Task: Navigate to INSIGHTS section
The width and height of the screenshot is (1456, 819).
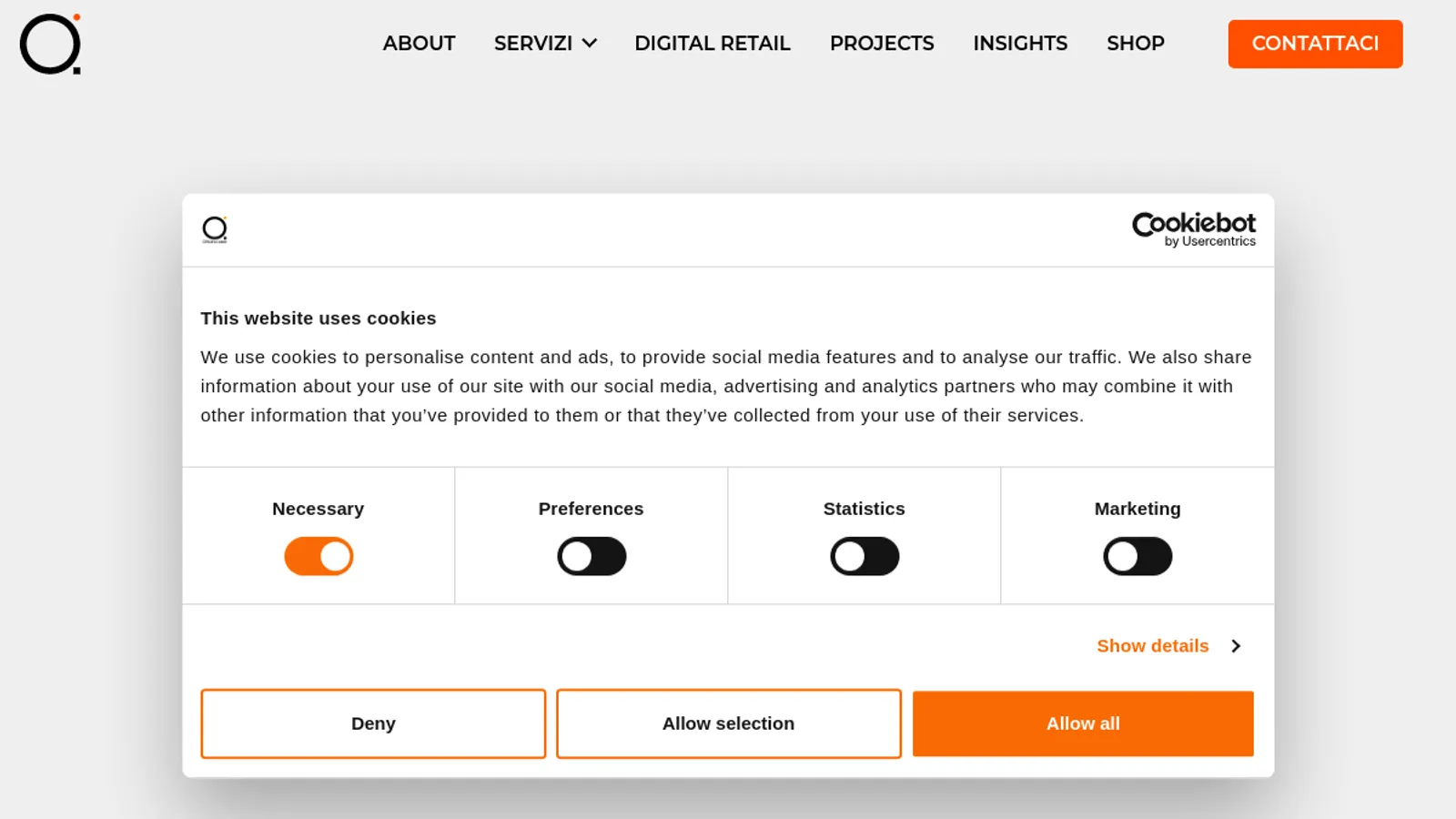Action: (1020, 44)
